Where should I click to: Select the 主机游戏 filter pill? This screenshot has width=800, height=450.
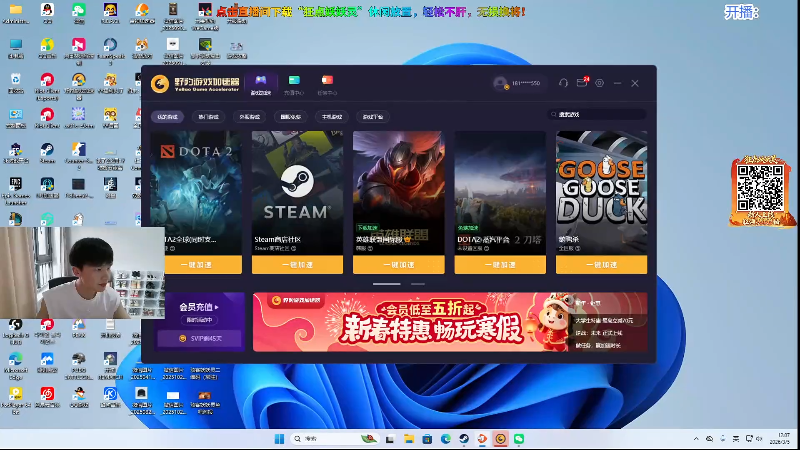(332, 117)
